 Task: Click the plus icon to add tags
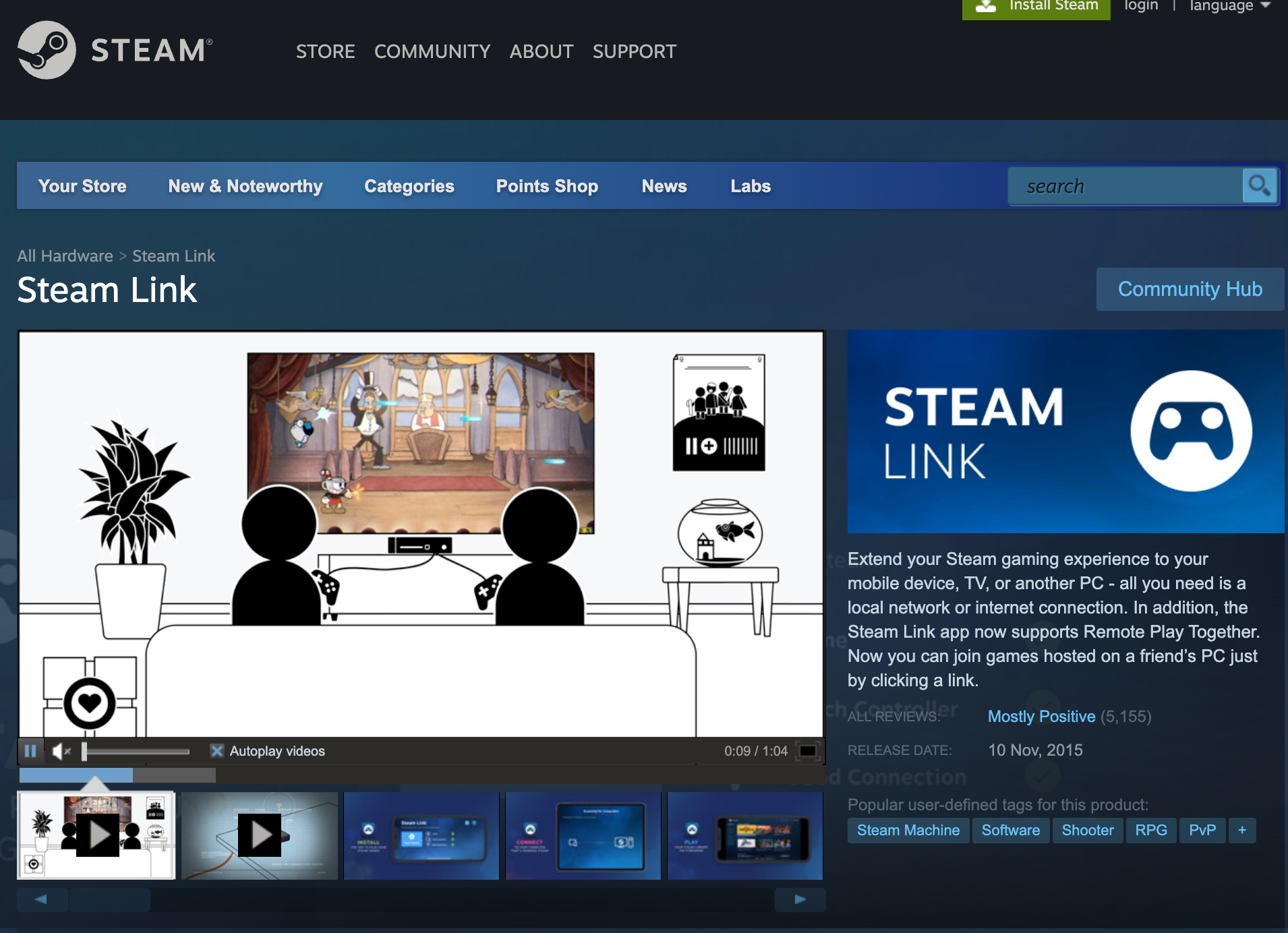point(1242,830)
